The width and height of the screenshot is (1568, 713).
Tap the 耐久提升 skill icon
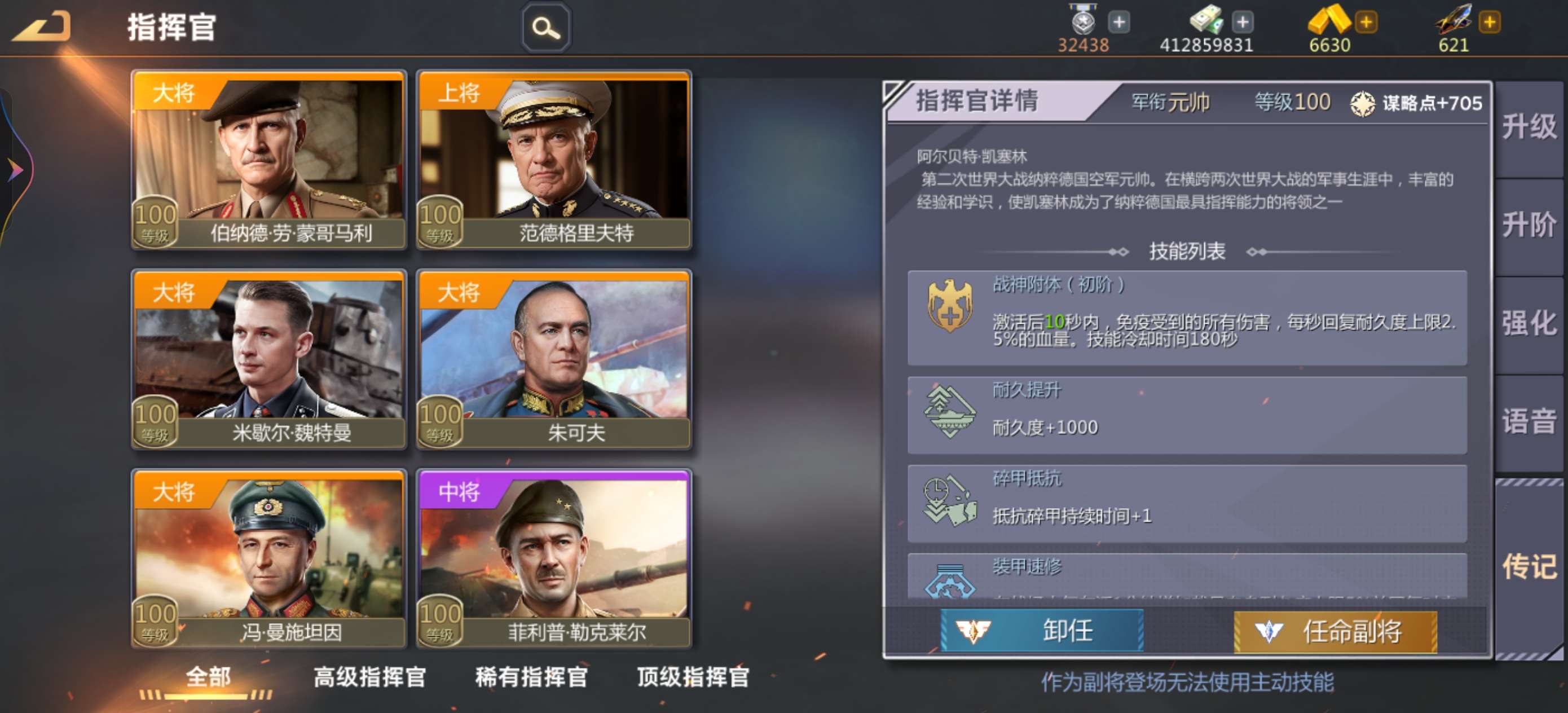tap(950, 412)
